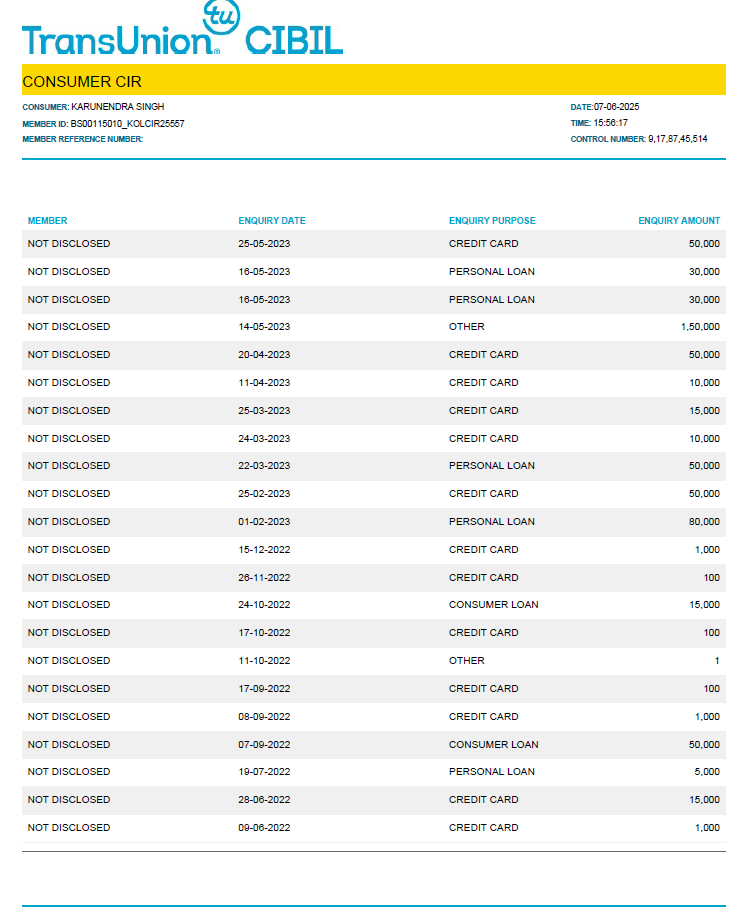Select consumer name KARUNENDRA SINGH
This screenshot has width=738, height=911.
pyautogui.click(x=117, y=107)
